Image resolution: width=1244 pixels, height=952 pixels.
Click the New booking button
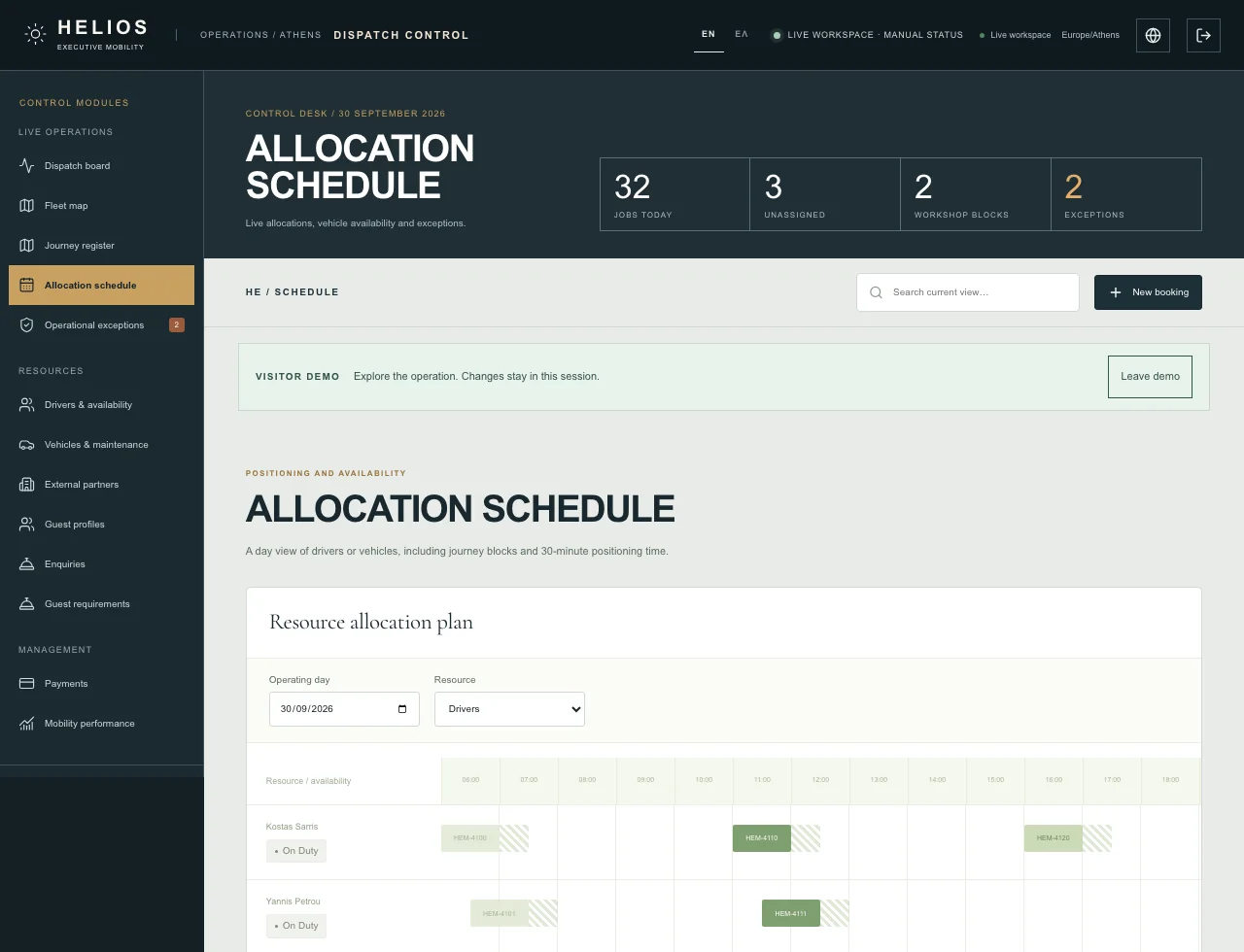click(x=1148, y=292)
